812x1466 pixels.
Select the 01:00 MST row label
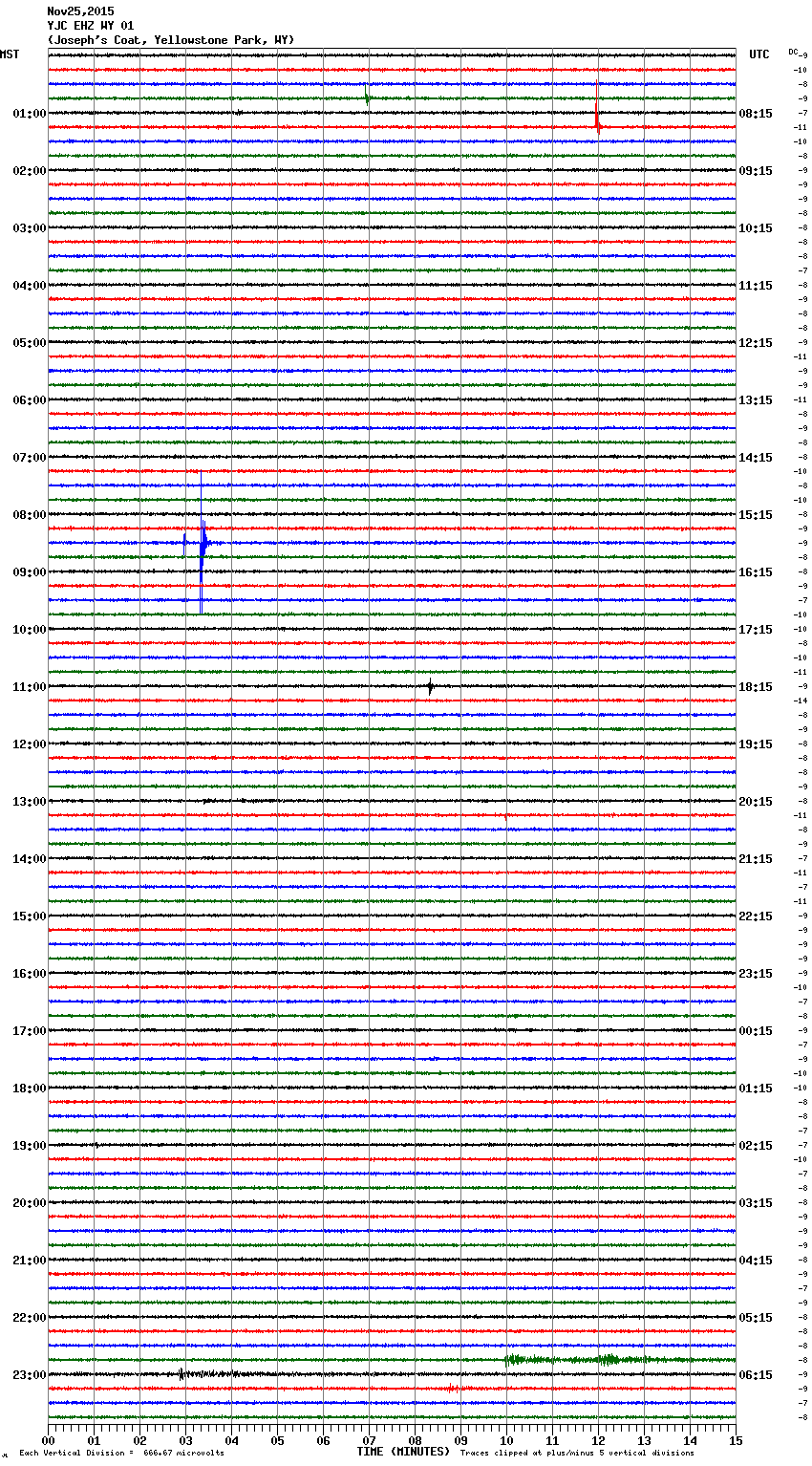pos(30,114)
